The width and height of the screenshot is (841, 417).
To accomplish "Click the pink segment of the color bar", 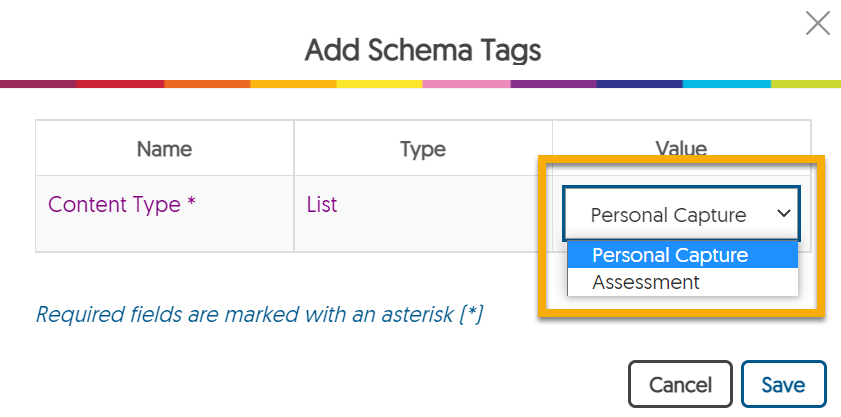I will tap(466, 84).
